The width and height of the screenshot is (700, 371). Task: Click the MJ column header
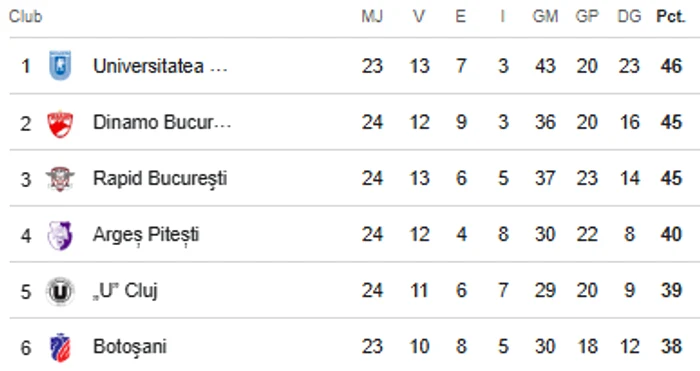pyautogui.click(x=372, y=17)
